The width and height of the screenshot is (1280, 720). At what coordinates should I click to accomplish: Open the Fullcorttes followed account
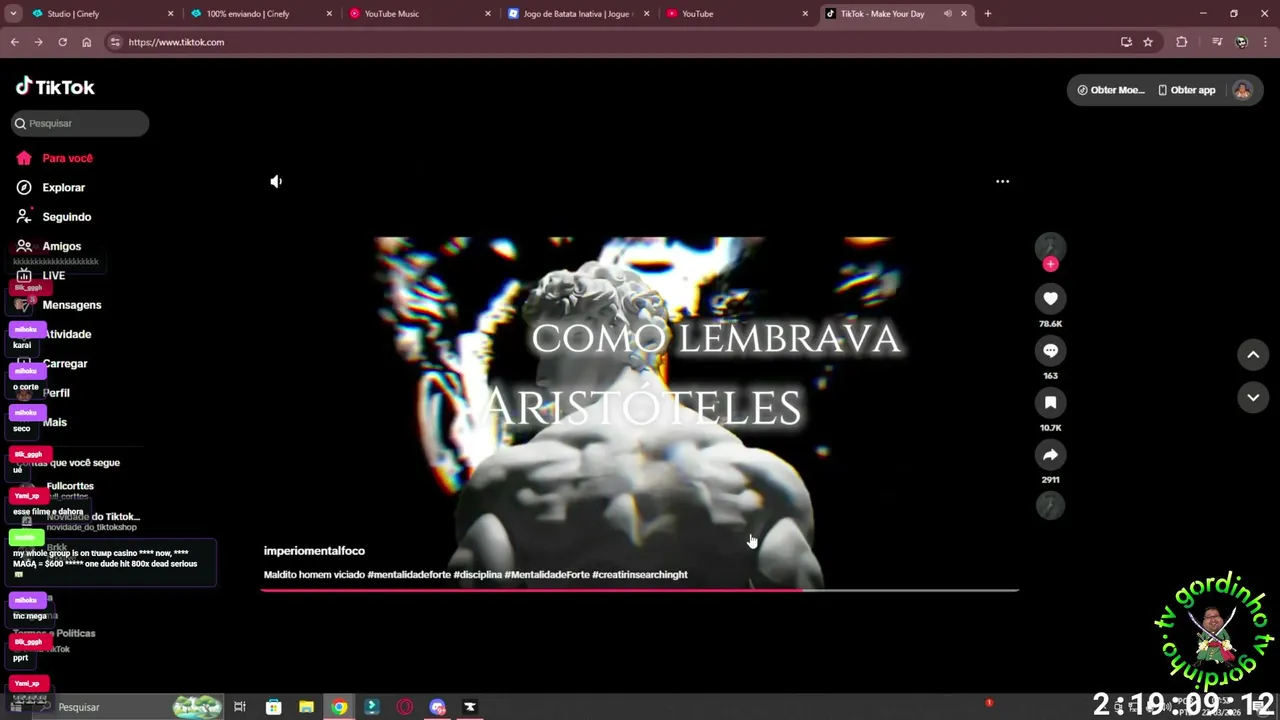(x=70, y=489)
